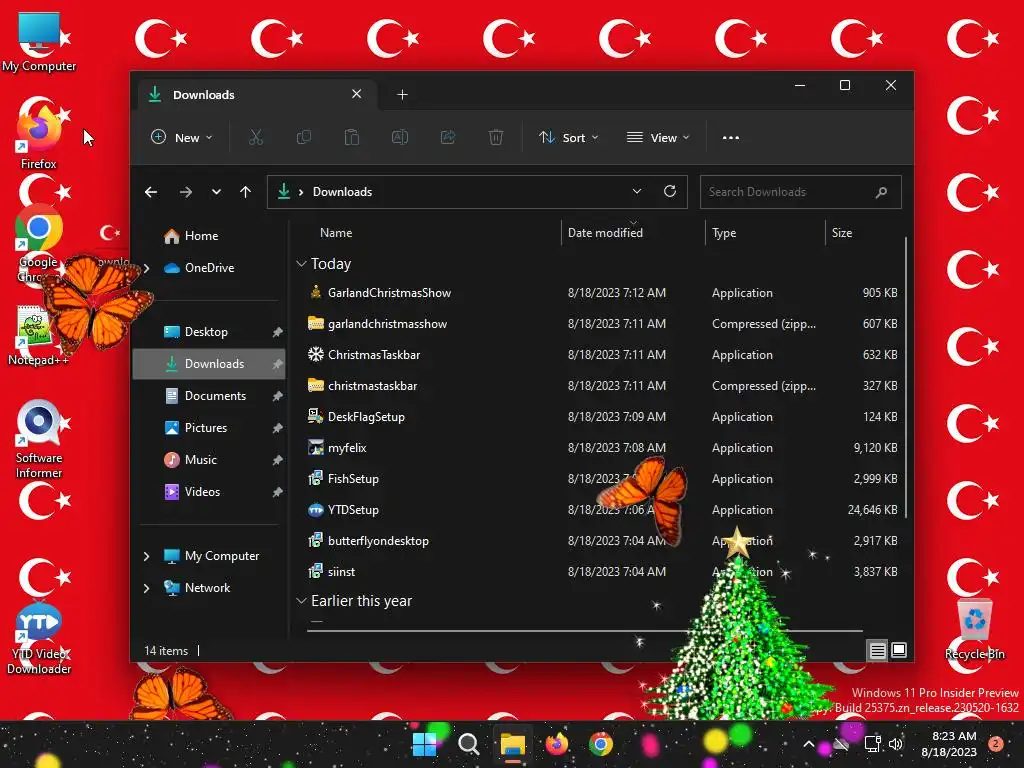Unpin Music from quick access
Image resolution: width=1024 pixels, height=768 pixels.
(x=278, y=460)
